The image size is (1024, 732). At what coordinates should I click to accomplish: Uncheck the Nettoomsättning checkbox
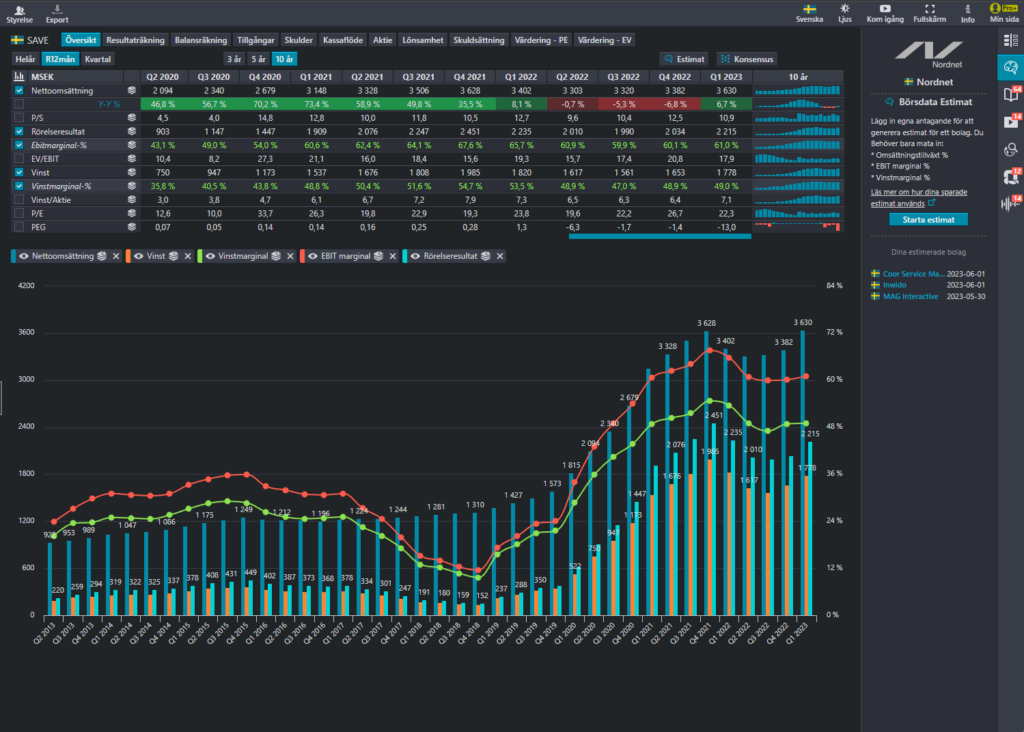19,90
